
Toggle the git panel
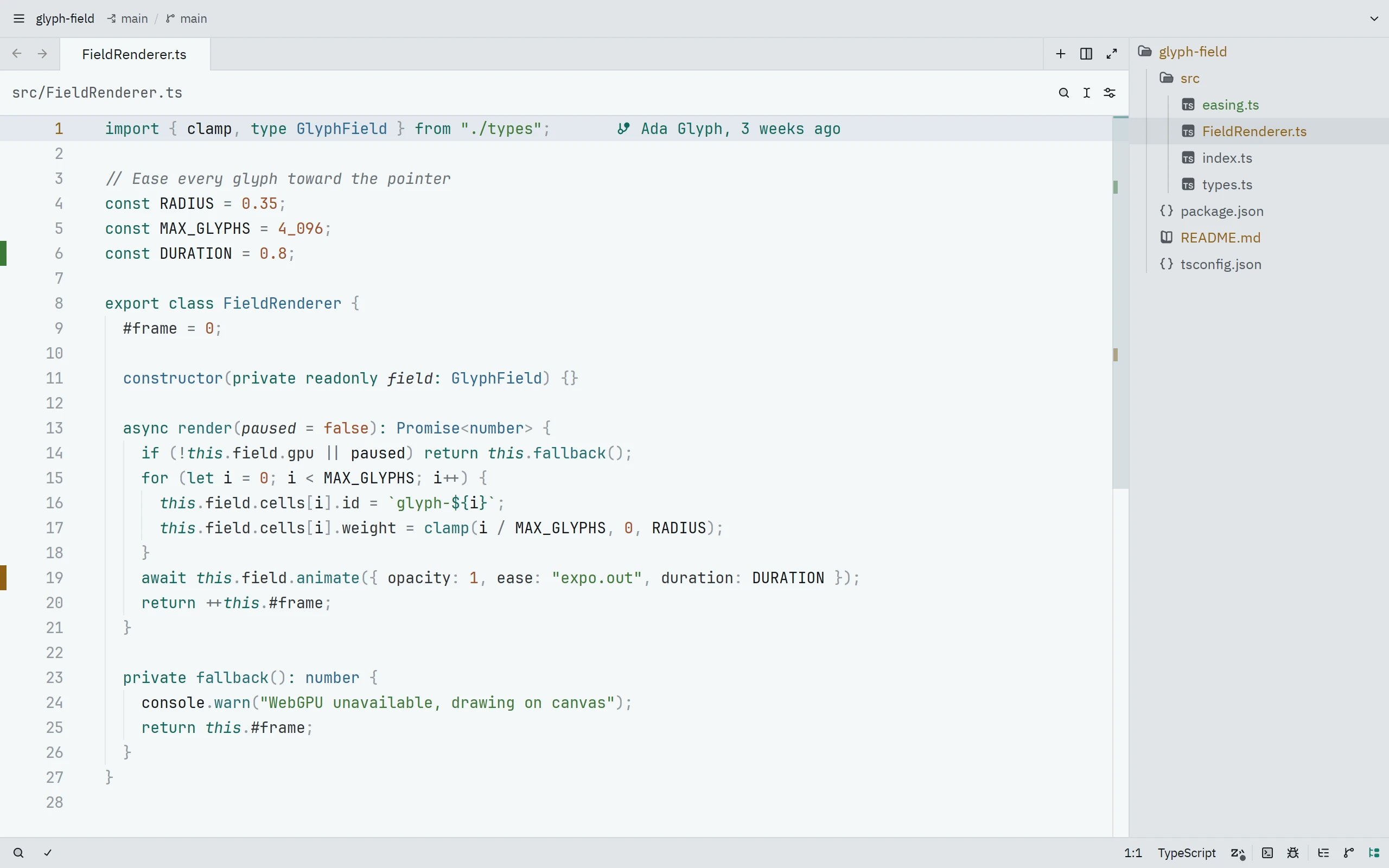(x=1349, y=852)
